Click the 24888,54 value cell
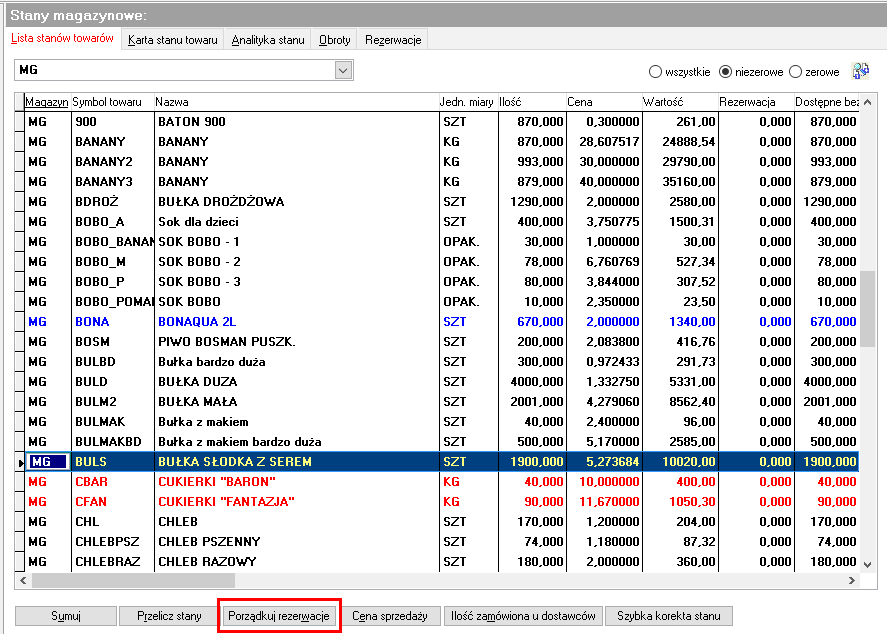Image resolution: width=887 pixels, height=634 pixels. (x=680, y=141)
